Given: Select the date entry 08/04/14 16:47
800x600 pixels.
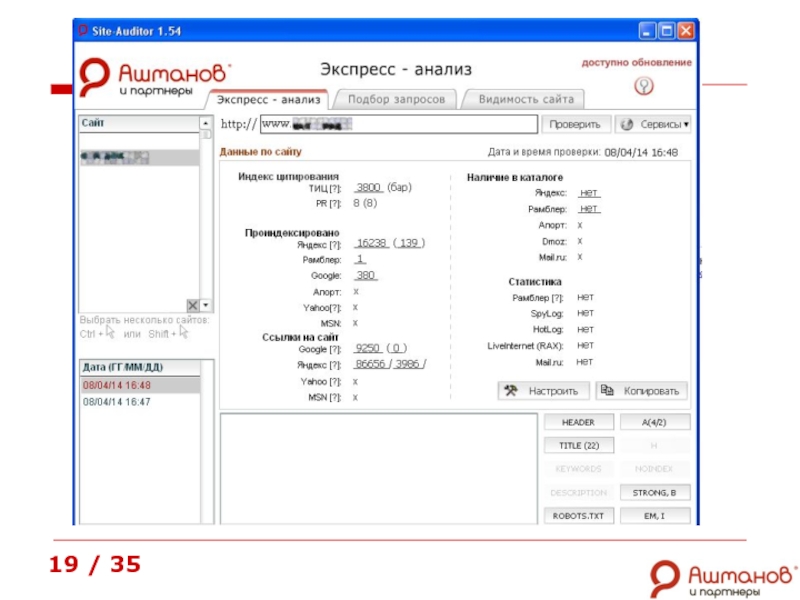Looking at the screenshot, I should (139, 402).
